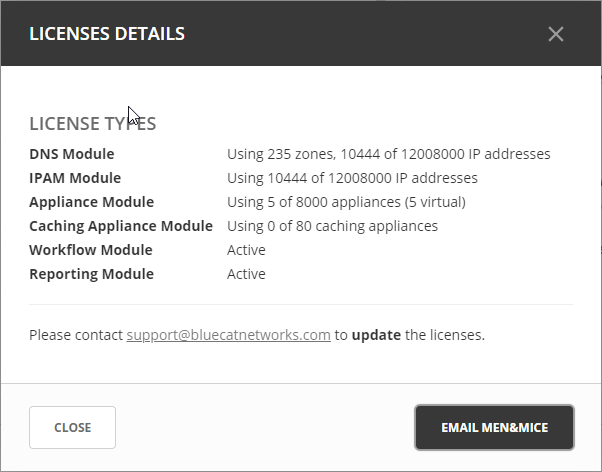Screen dimensions: 602x472
Task: Select the DNS Module label
Action: click(x=72, y=154)
